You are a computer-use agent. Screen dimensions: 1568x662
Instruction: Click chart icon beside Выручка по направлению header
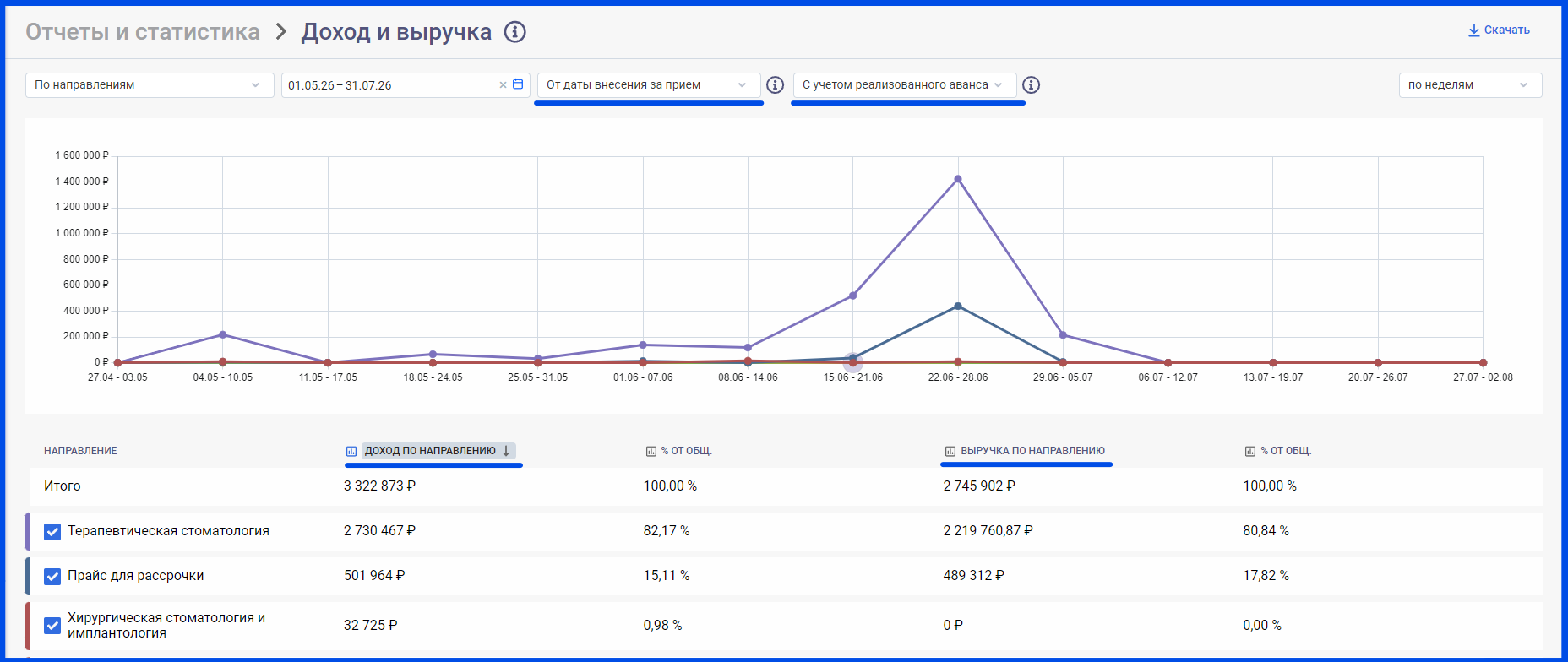(x=950, y=451)
